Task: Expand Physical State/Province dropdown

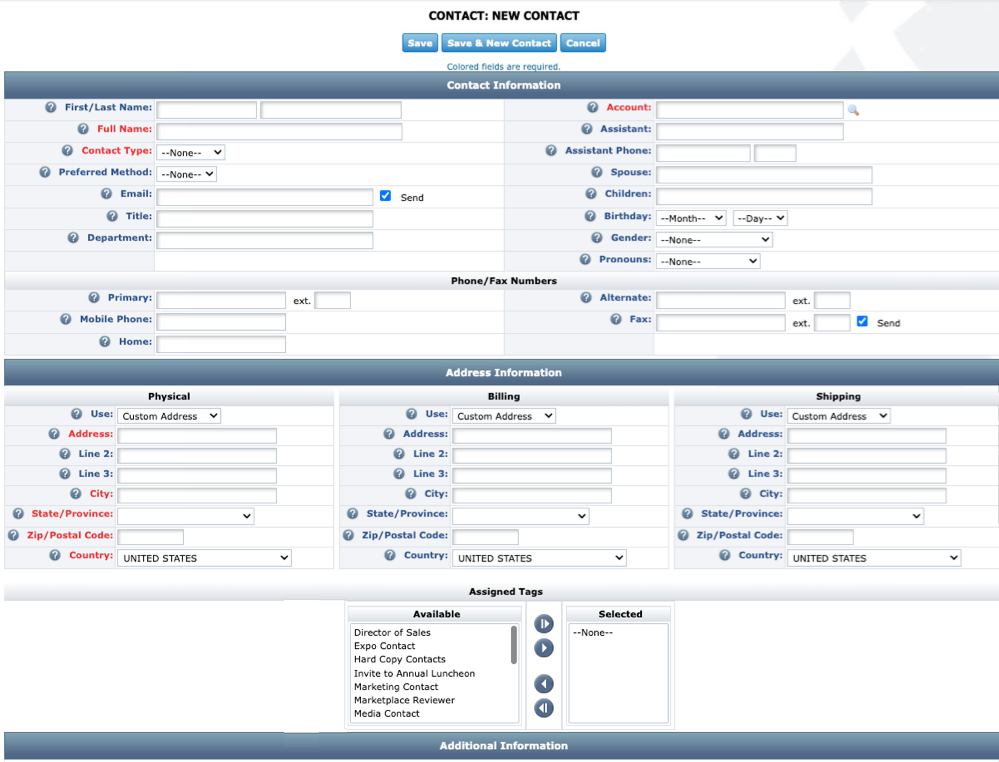Action: pos(185,516)
